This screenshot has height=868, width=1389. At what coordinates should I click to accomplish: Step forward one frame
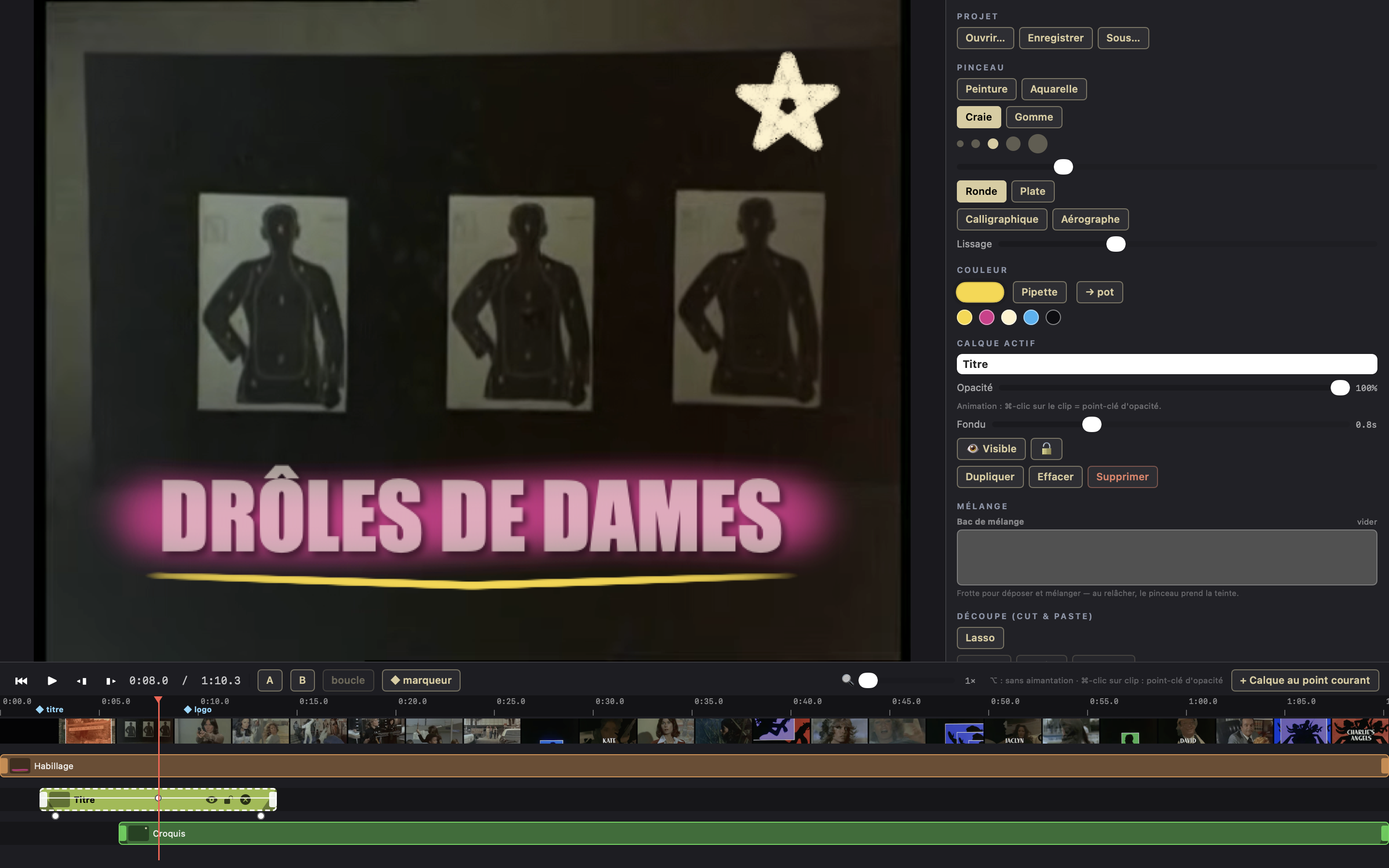click(111, 681)
